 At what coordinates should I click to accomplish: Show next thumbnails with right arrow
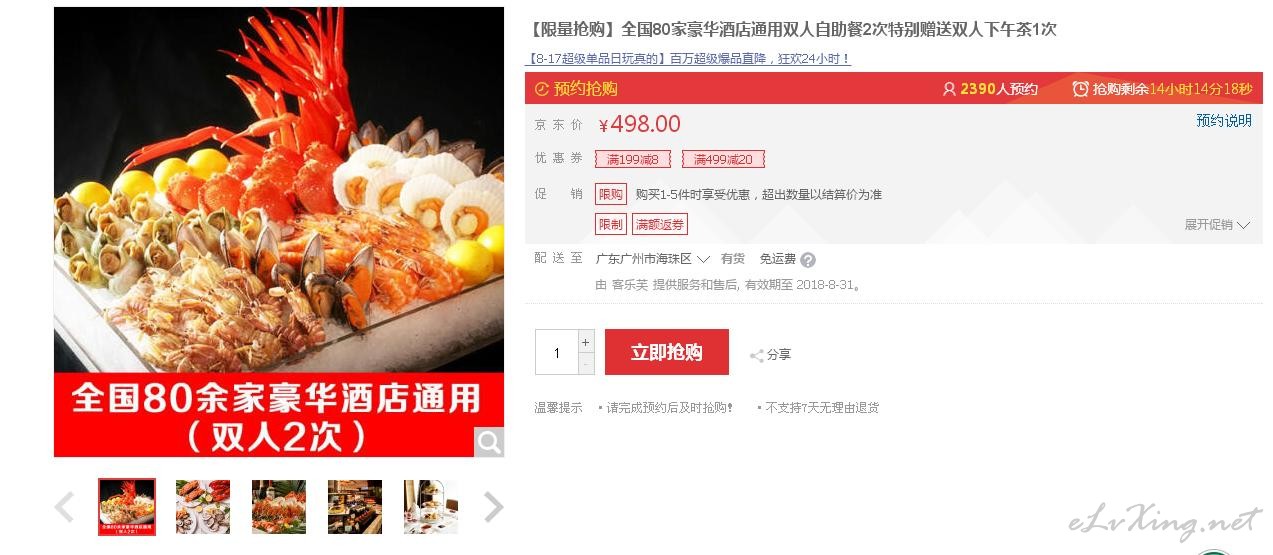pyautogui.click(x=493, y=507)
